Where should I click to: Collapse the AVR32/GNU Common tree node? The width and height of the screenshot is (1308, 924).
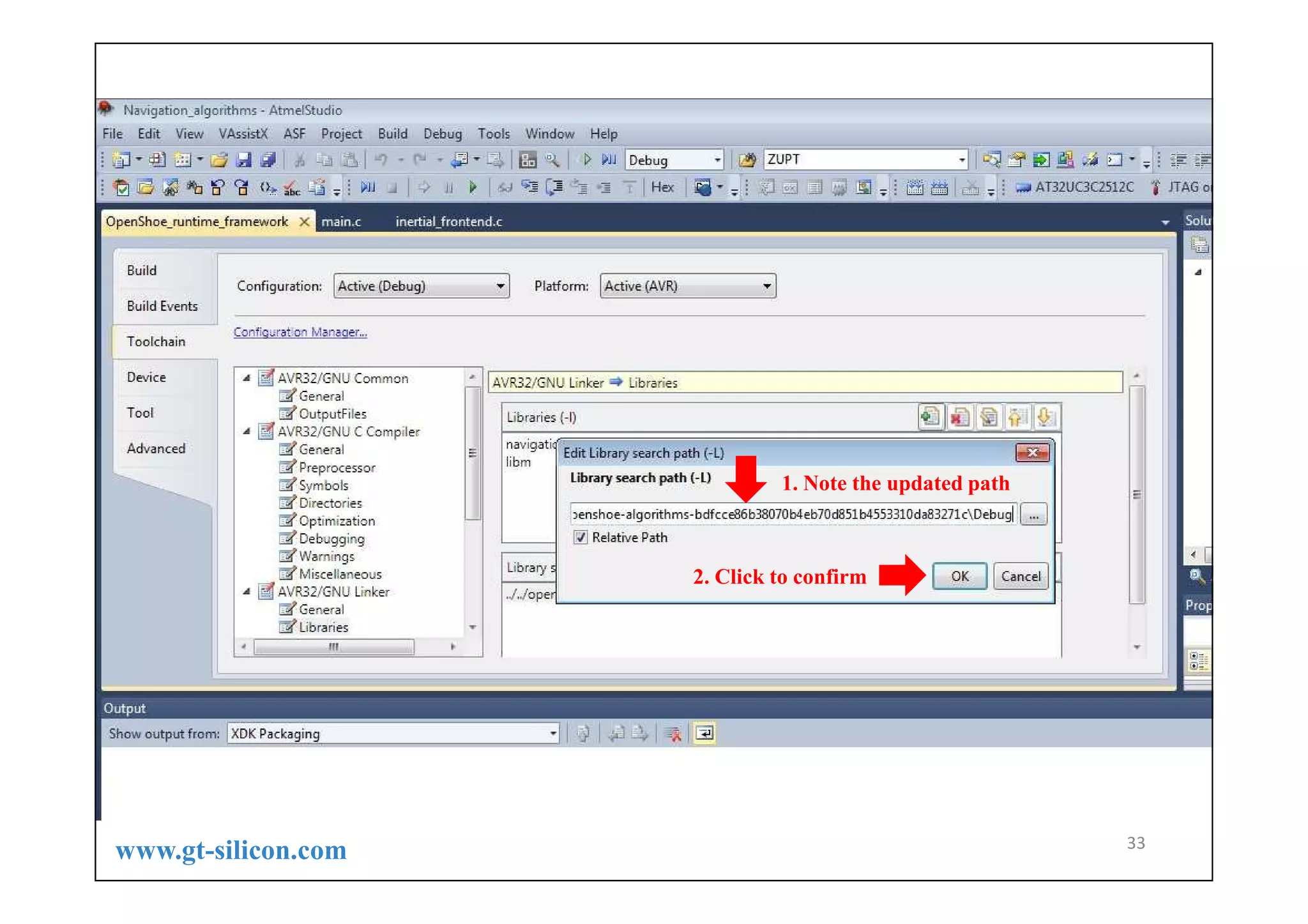tap(247, 378)
